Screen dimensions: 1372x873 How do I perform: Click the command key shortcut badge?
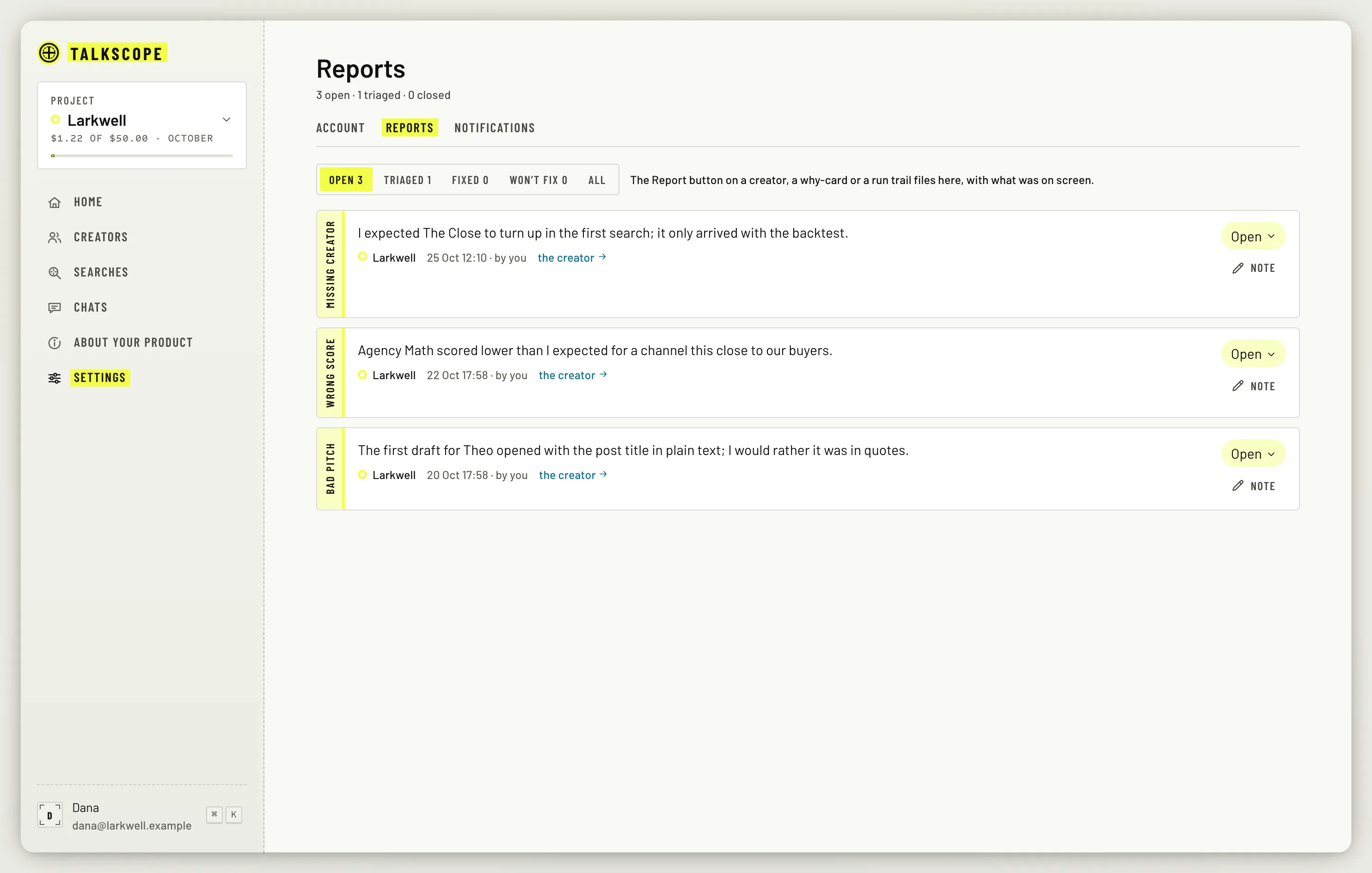214,814
